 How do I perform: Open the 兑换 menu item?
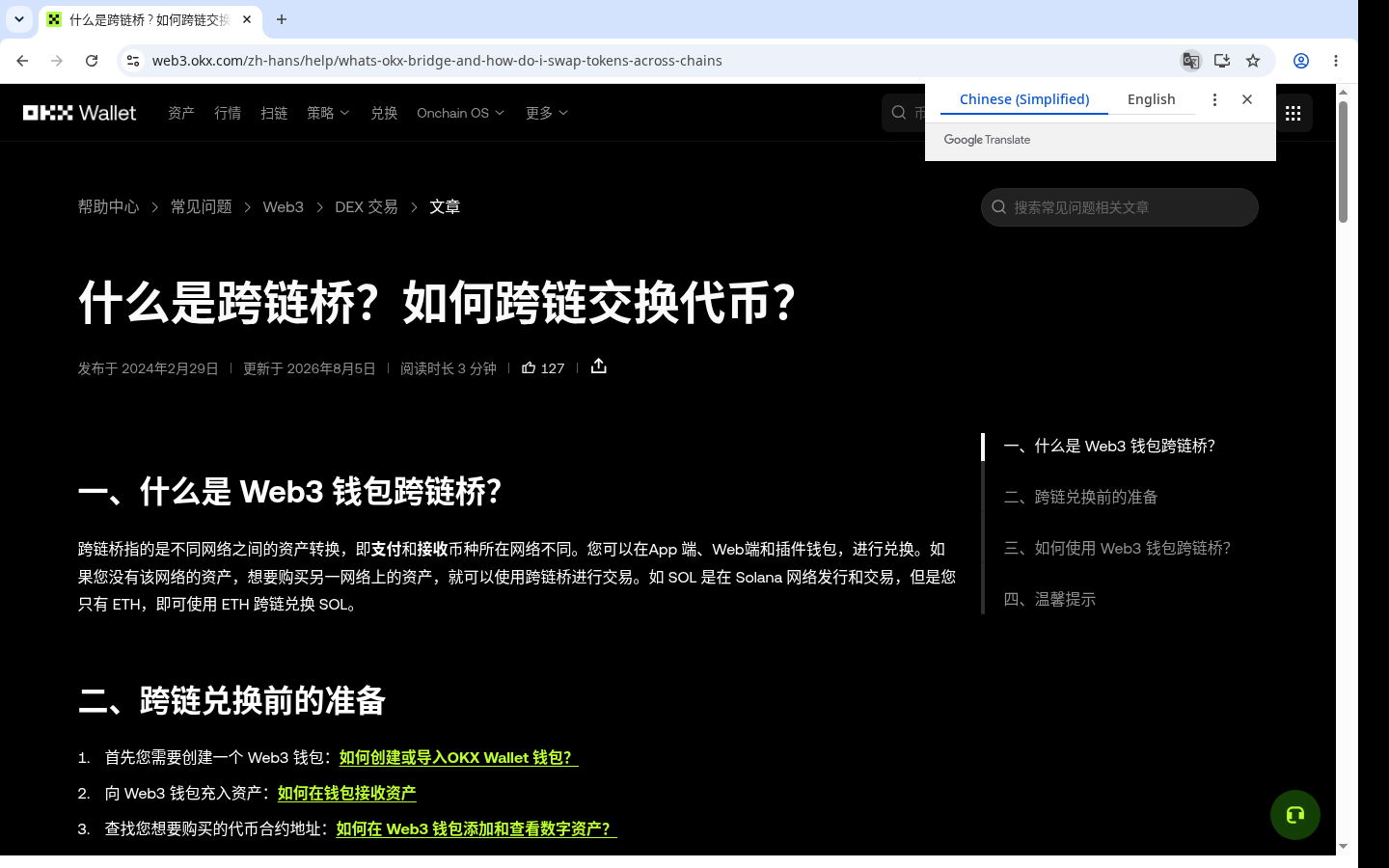384,113
